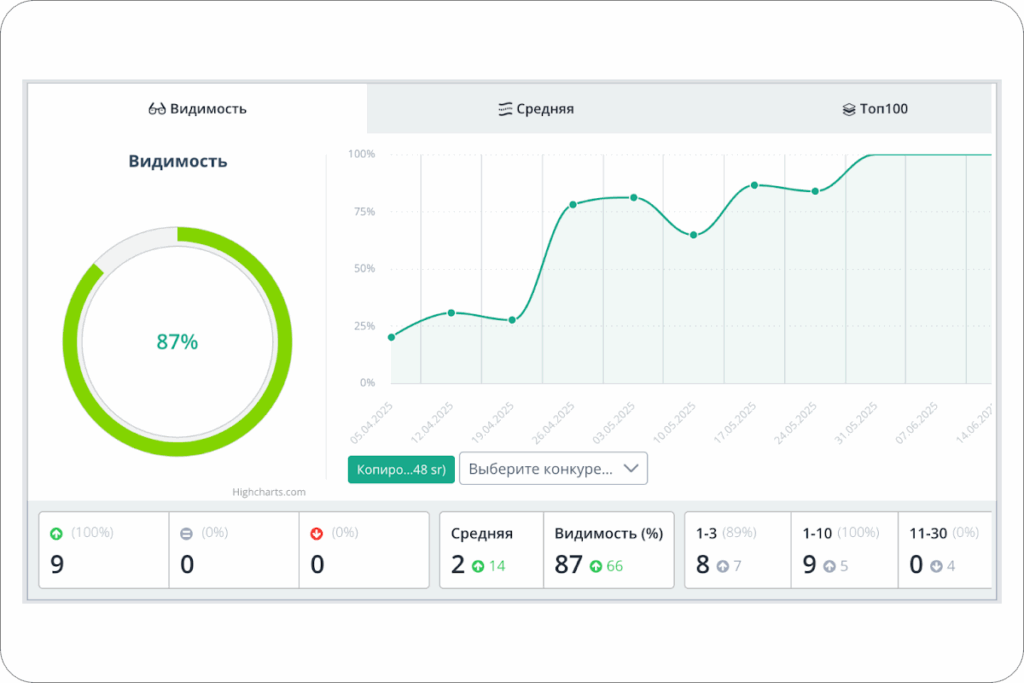Image resolution: width=1024 pixels, height=683 pixels.
Task: Click chart data point for 17.05.2025
Action: (x=754, y=185)
